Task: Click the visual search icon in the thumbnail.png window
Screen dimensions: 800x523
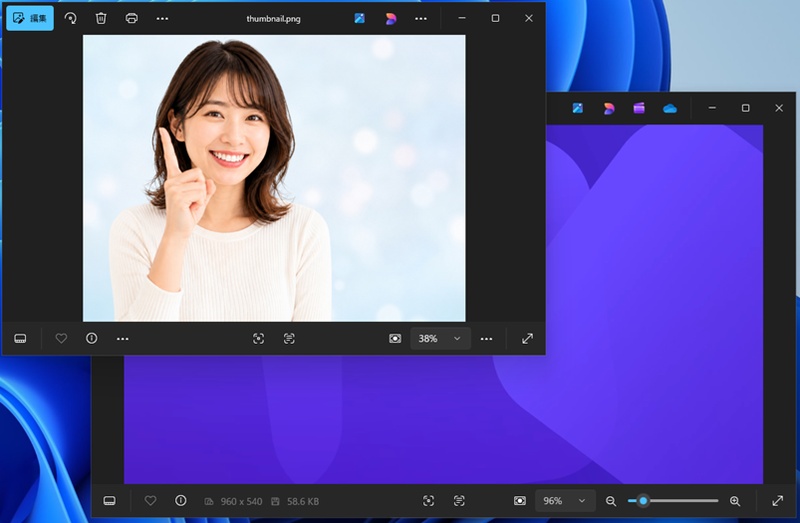Action: [259, 338]
